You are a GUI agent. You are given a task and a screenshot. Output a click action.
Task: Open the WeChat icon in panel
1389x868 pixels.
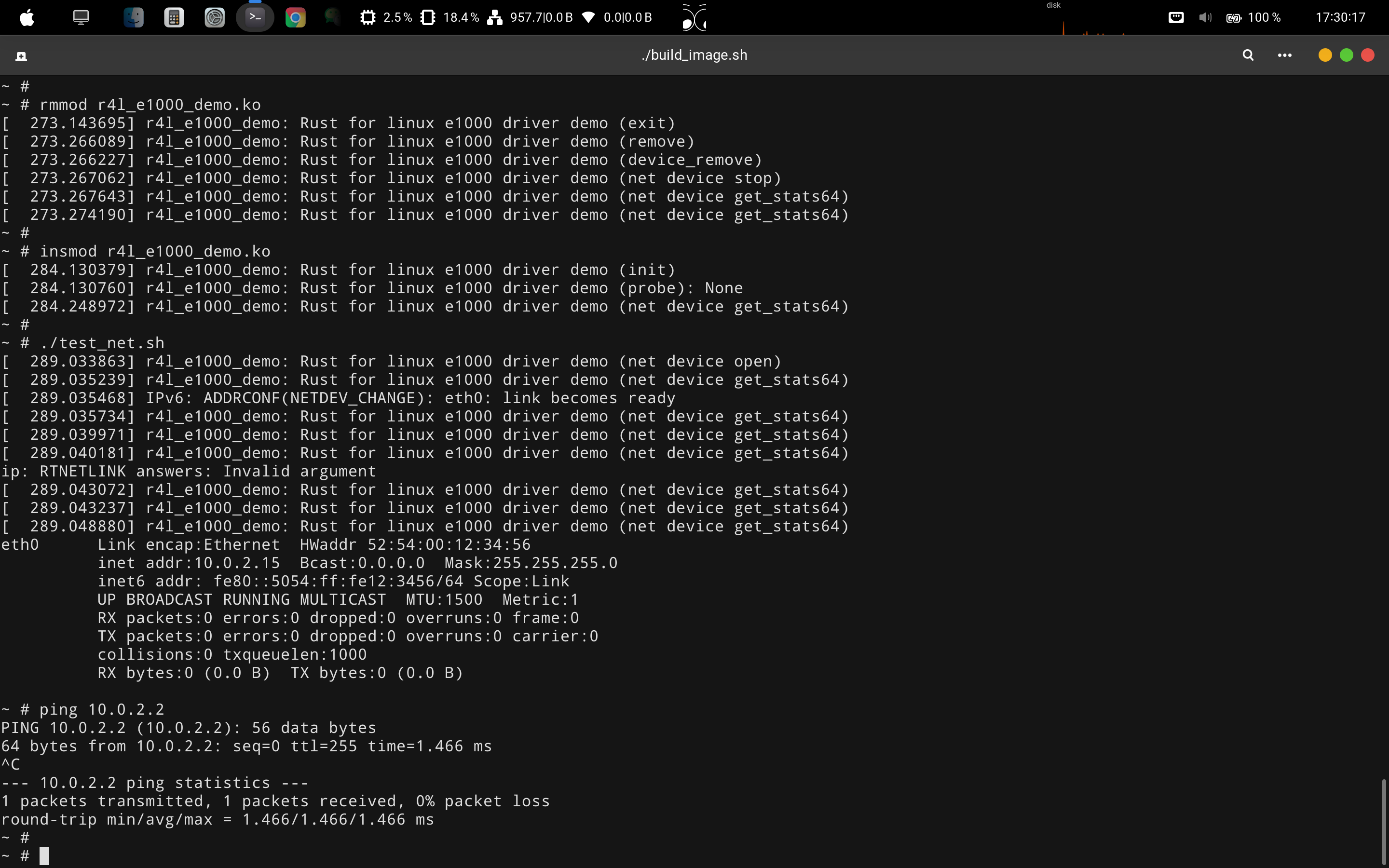(x=332, y=17)
